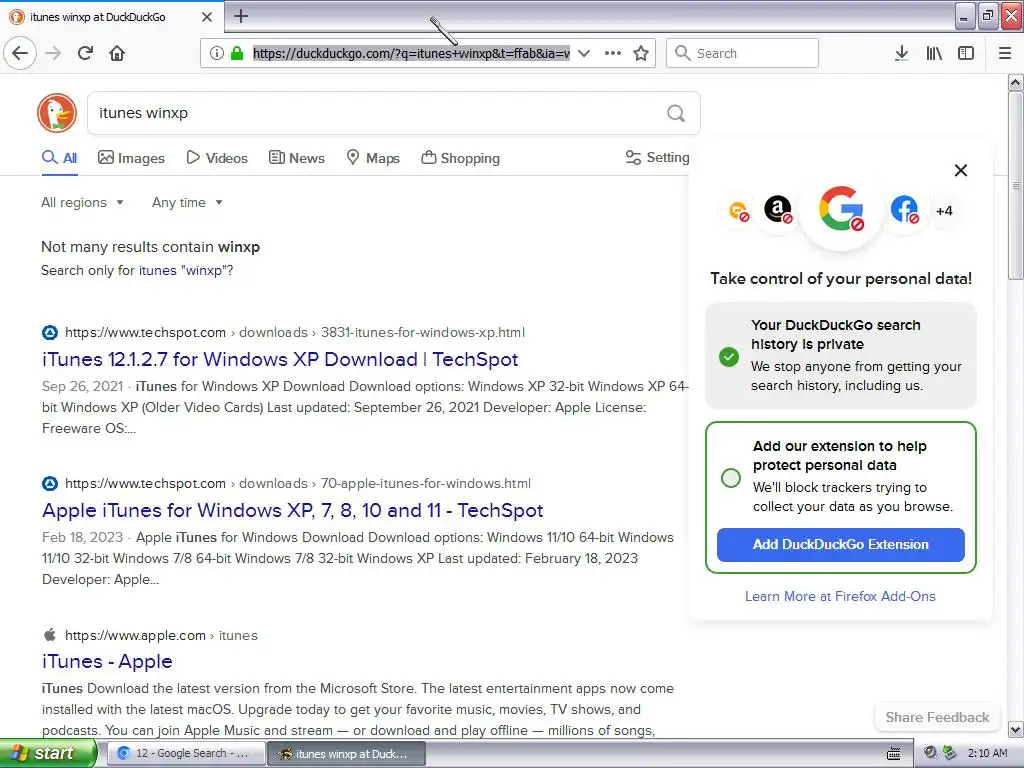Open the Library bookshelf icon
The width and height of the screenshot is (1024, 768).
934,53
